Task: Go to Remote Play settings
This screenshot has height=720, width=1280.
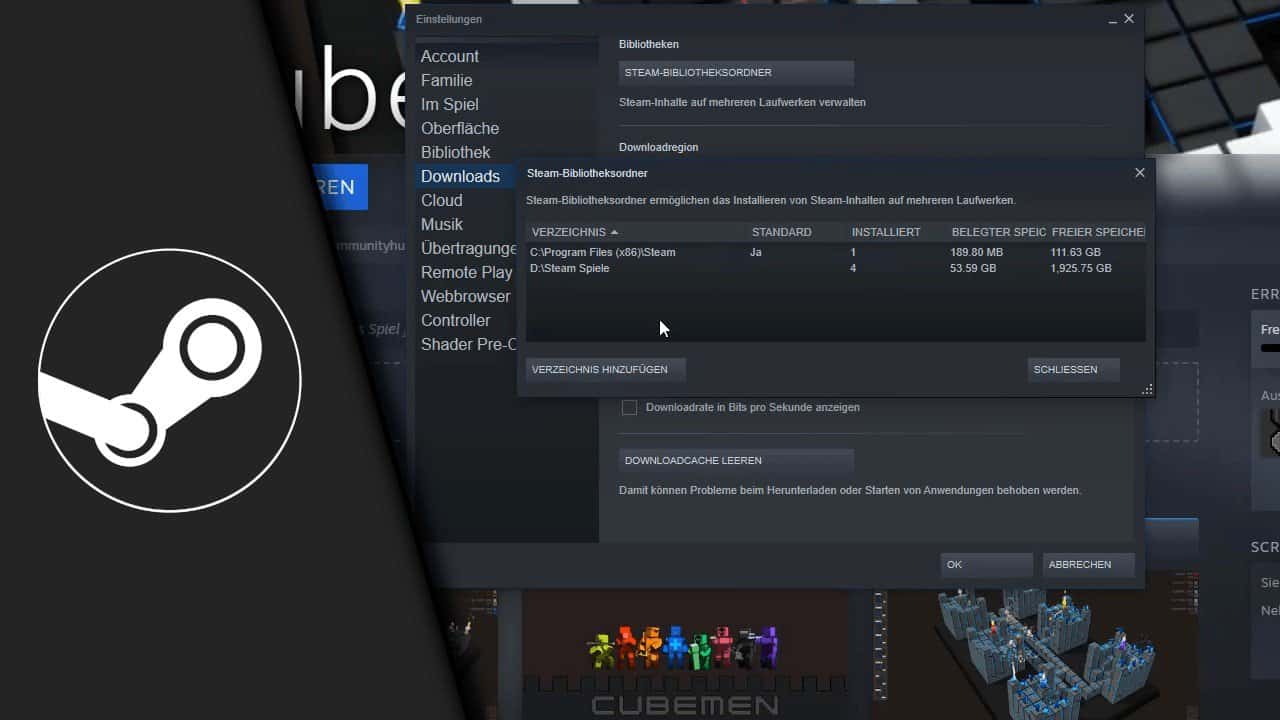Action: [467, 272]
